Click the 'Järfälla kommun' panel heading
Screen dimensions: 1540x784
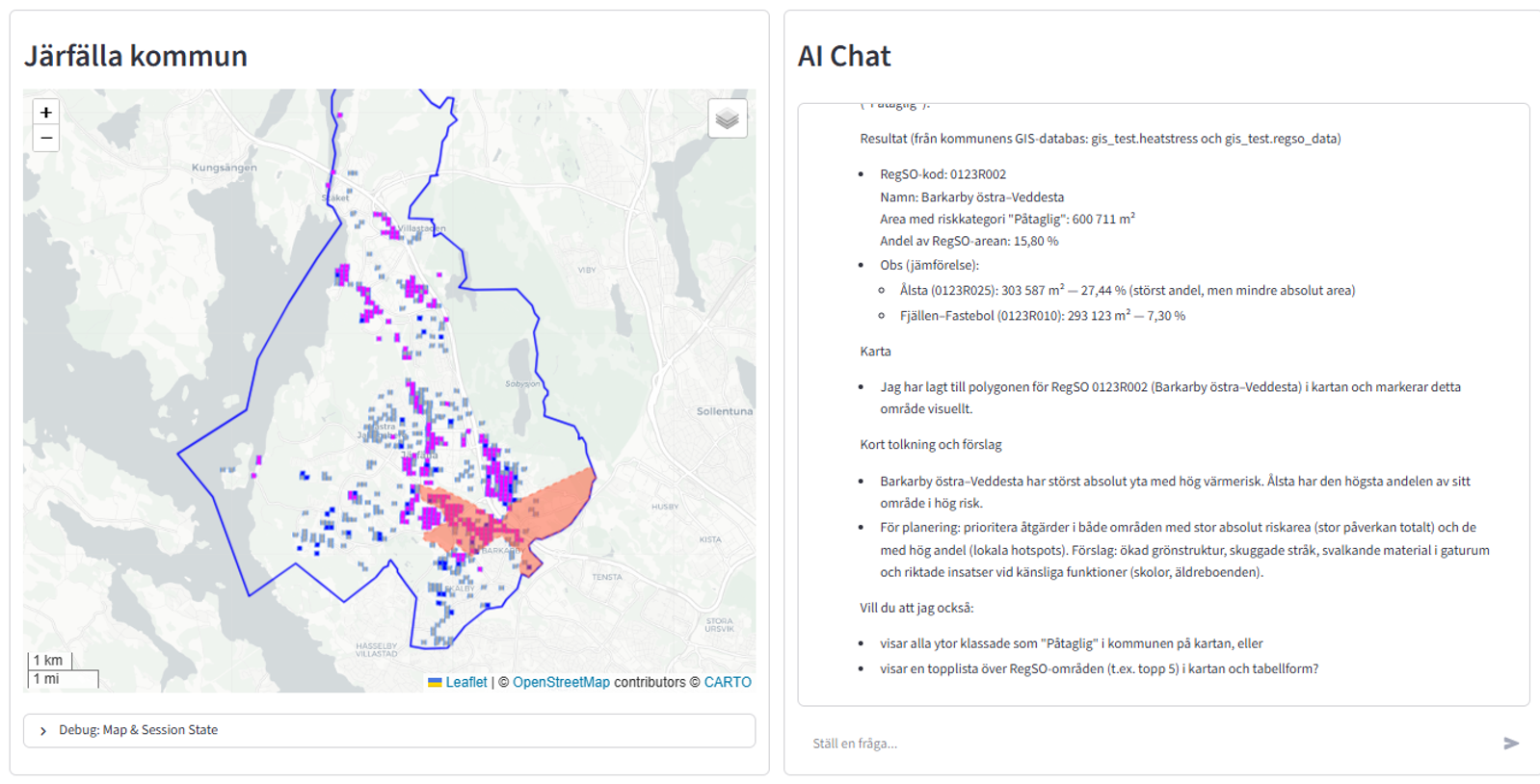[136, 56]
